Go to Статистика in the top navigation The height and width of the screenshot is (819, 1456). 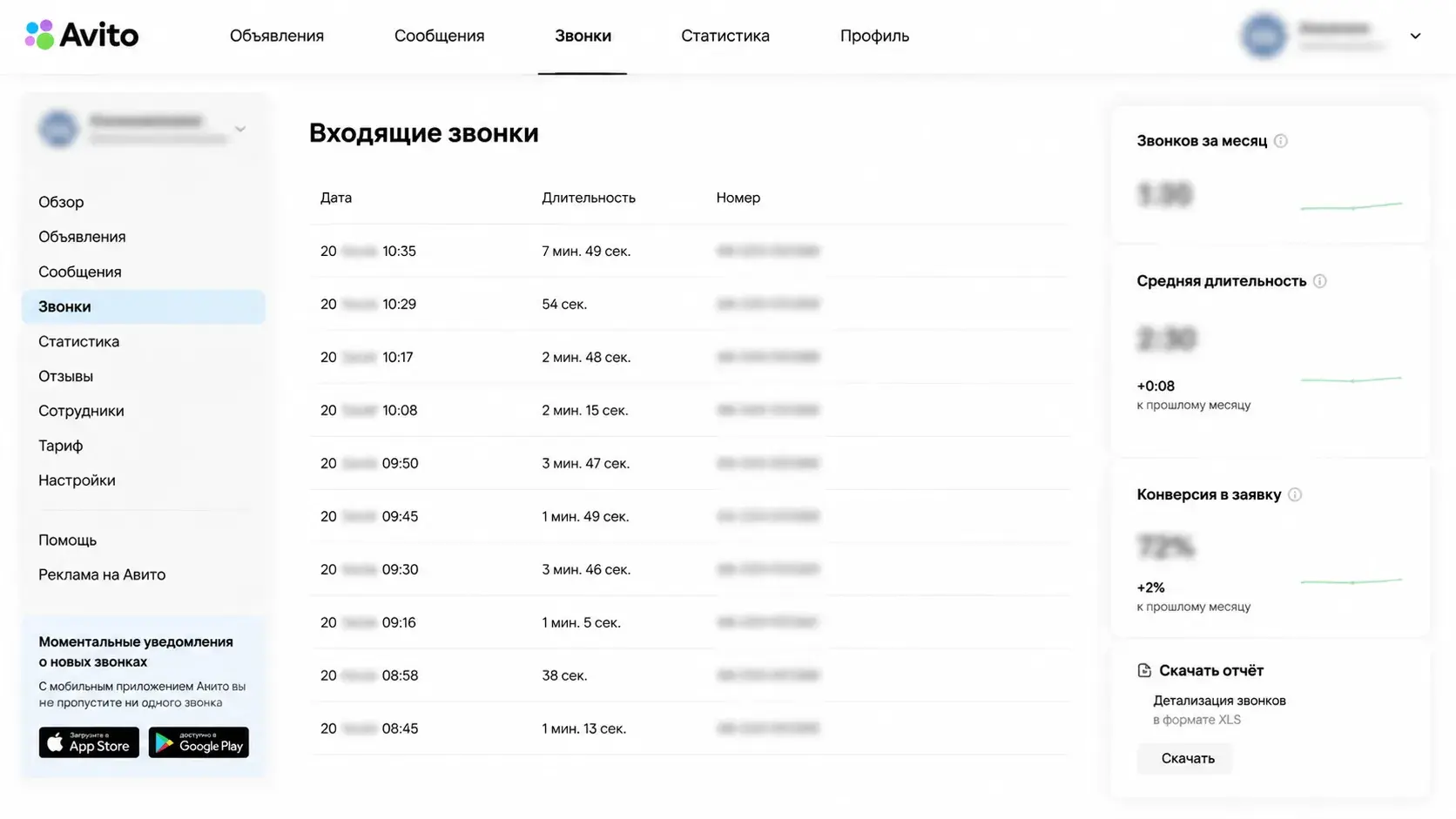point(725,36)
